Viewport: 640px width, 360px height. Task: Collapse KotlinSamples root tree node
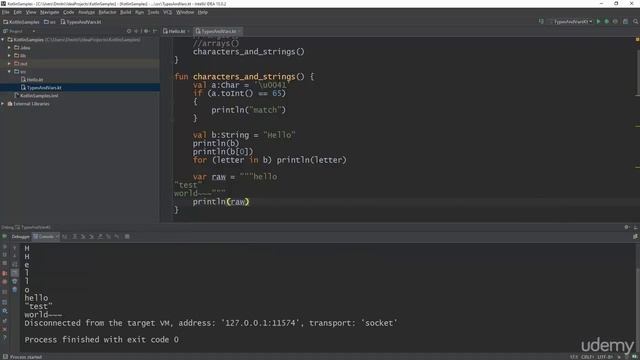click(3, 40)
